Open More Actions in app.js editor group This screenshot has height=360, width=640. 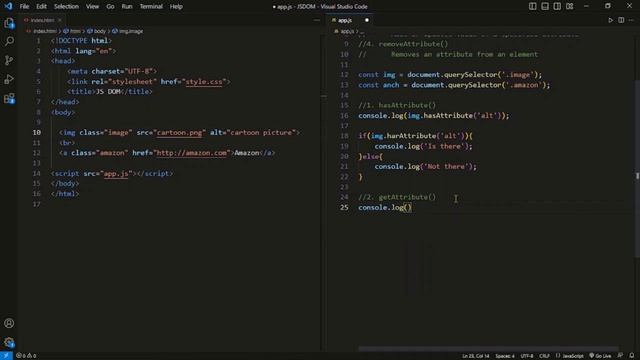(x=631, y=20)
